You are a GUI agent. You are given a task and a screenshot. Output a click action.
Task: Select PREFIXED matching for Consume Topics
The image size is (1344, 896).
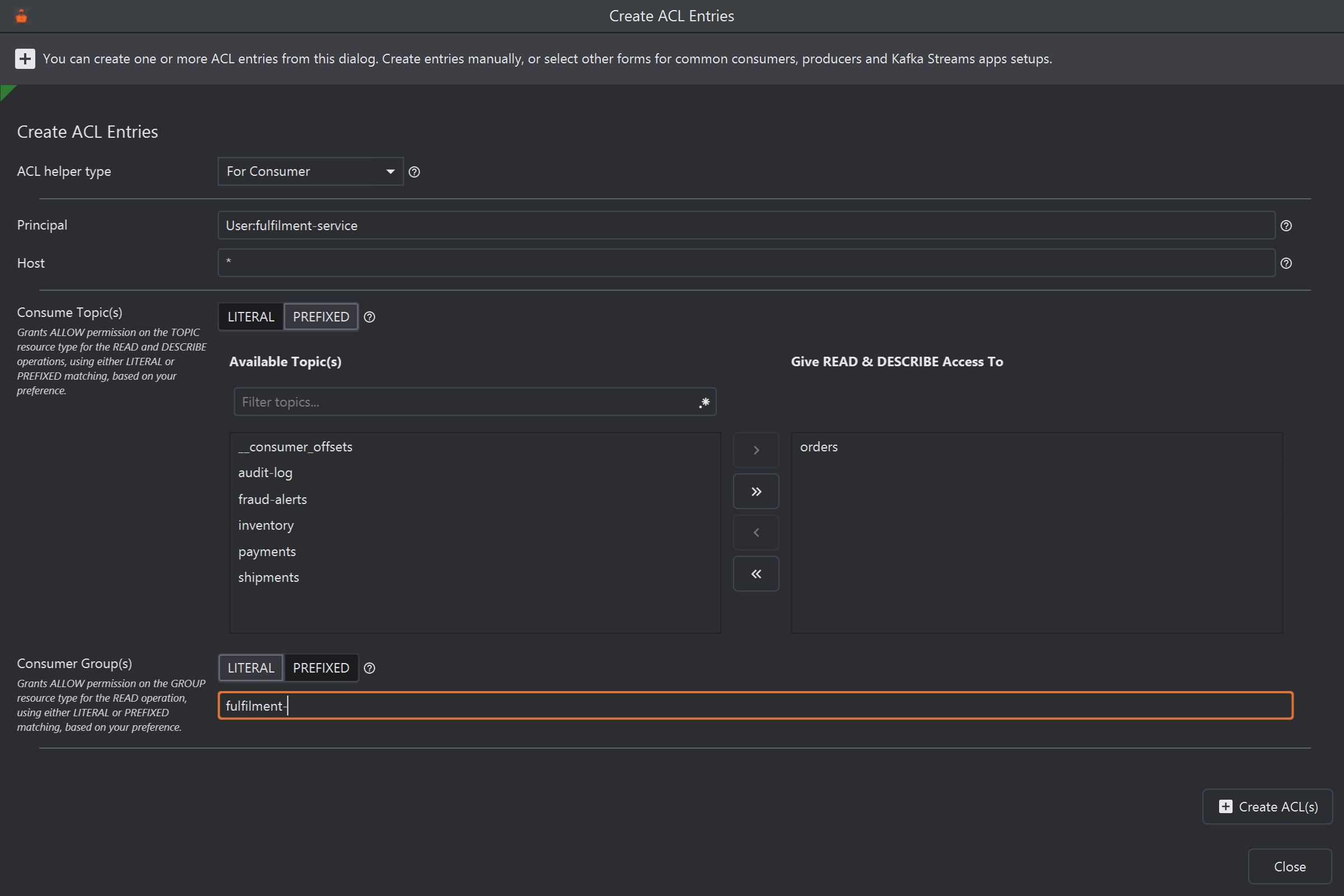click(321, 317)
